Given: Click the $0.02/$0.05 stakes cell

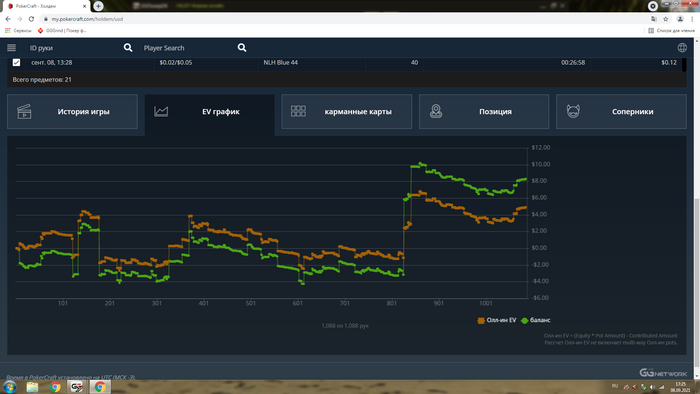Looking at the screenshot, I should pos(176,62).
